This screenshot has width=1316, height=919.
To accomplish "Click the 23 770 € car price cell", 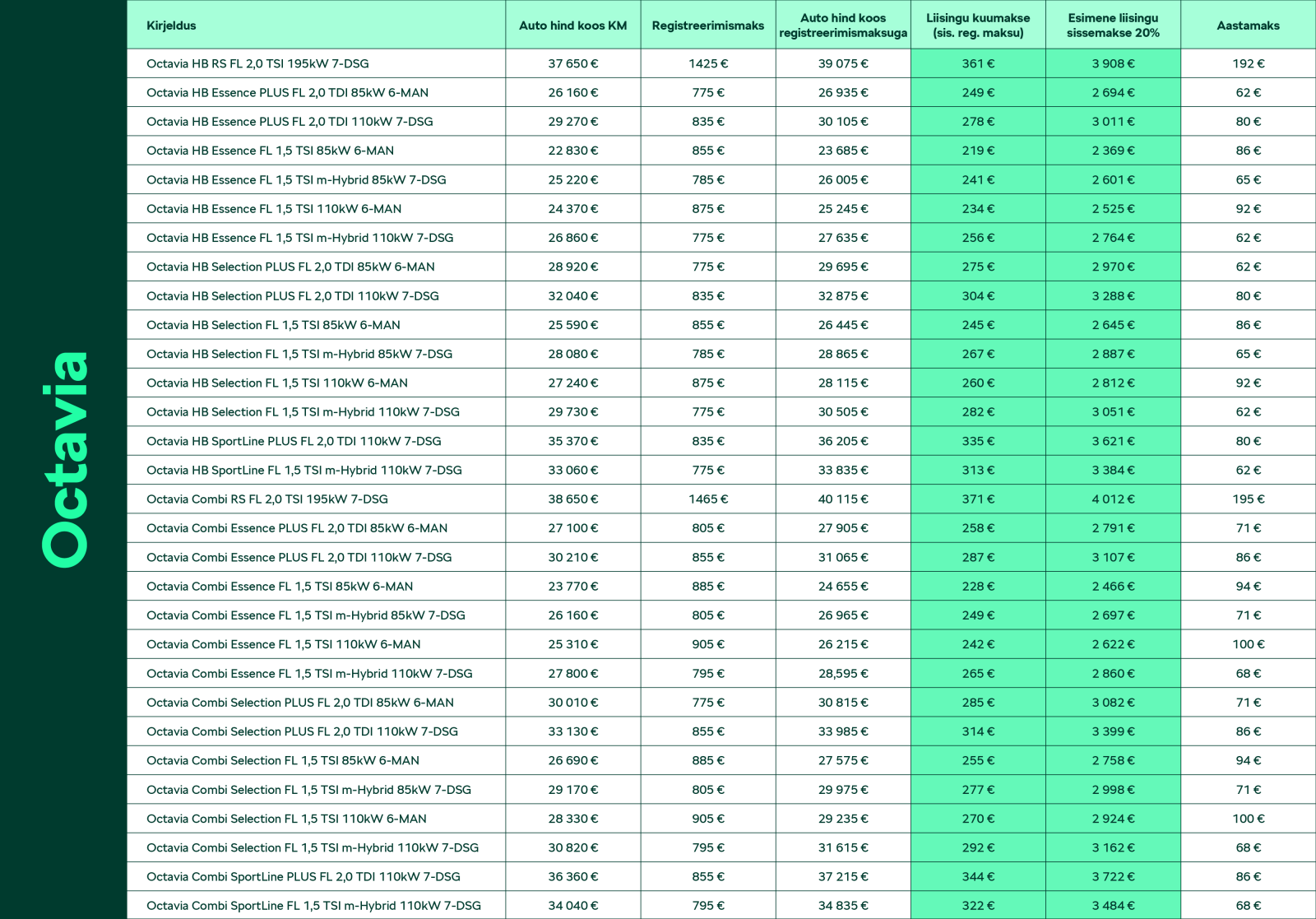I will click(x=572, y=586).
